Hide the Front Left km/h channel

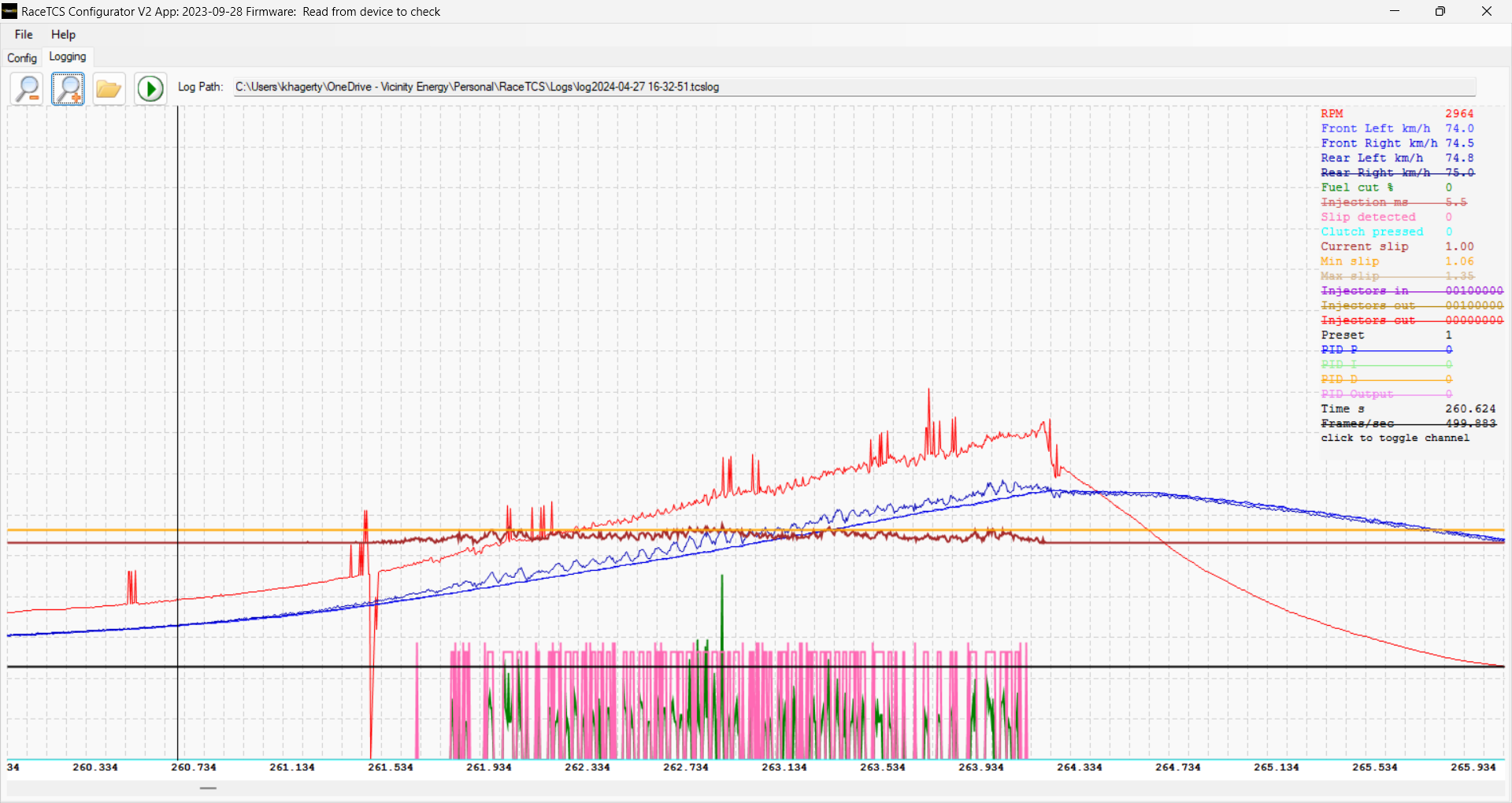(x=1397, y=128)
